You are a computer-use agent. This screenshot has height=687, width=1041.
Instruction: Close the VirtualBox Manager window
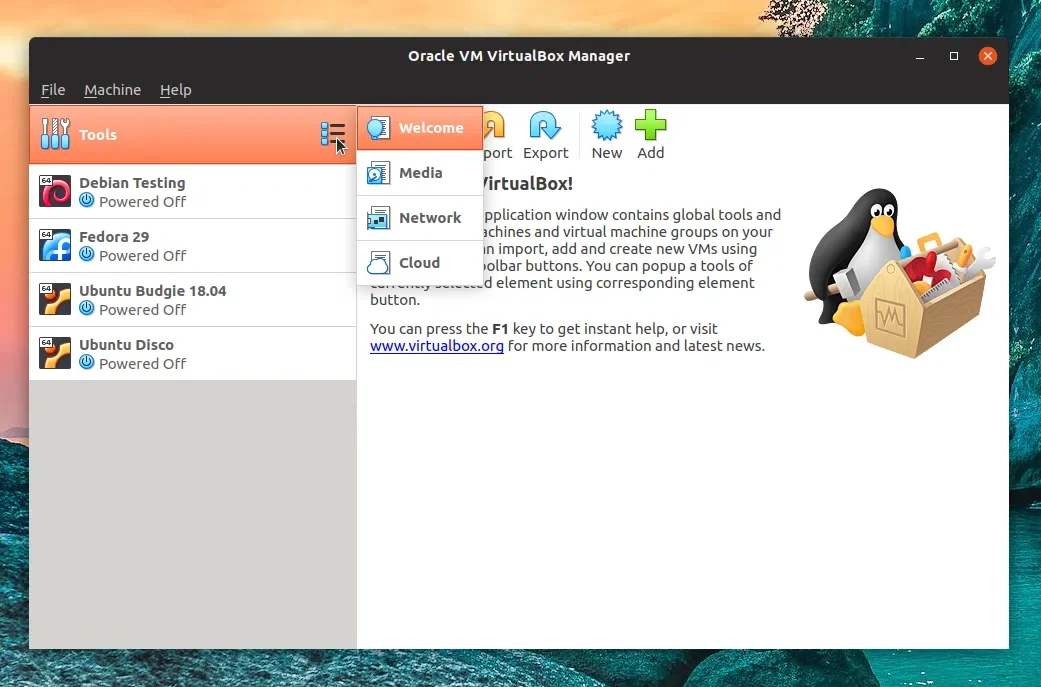point(988,56)
